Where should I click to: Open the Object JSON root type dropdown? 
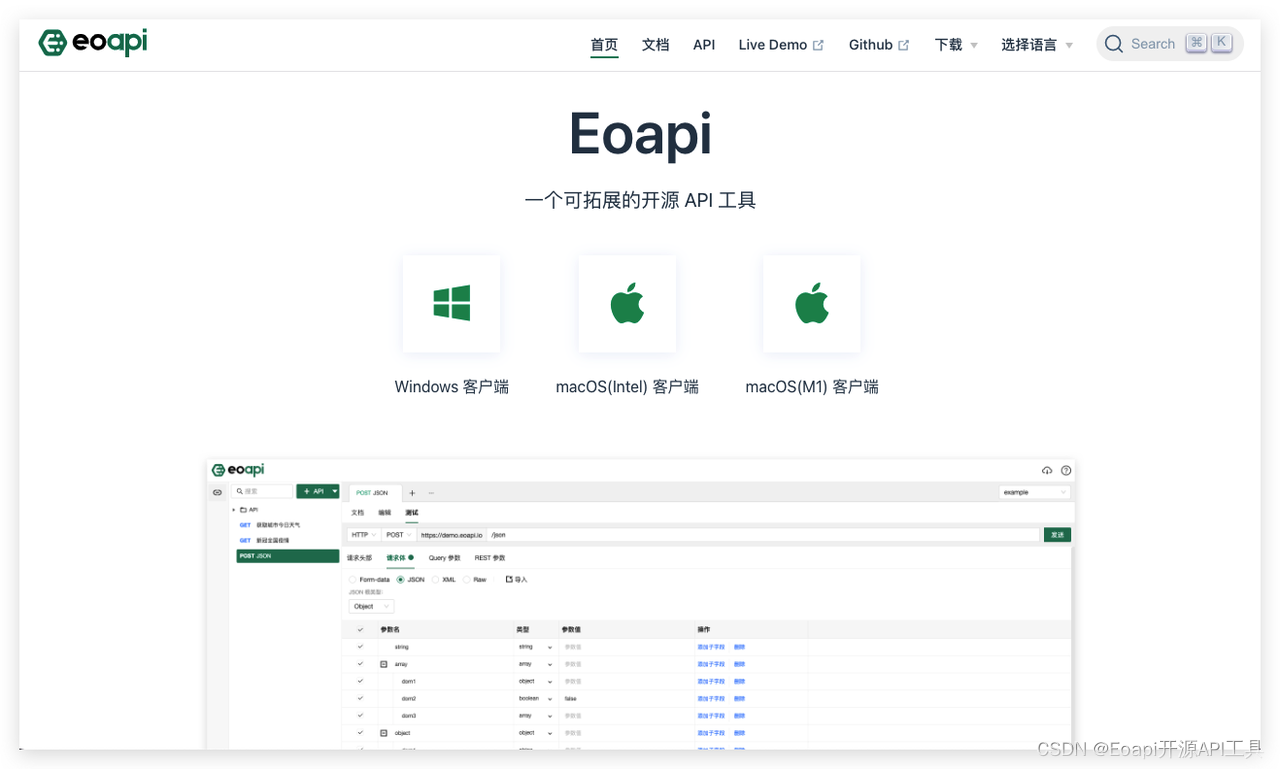pyautogui.click(x=371, y=606)
